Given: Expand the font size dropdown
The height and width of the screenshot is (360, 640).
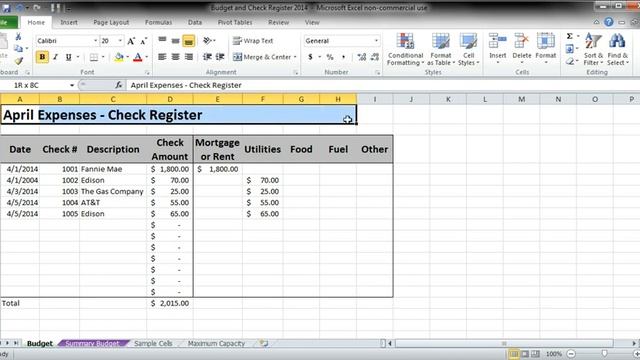Looking at the screenshot, I should coord(120,41).
